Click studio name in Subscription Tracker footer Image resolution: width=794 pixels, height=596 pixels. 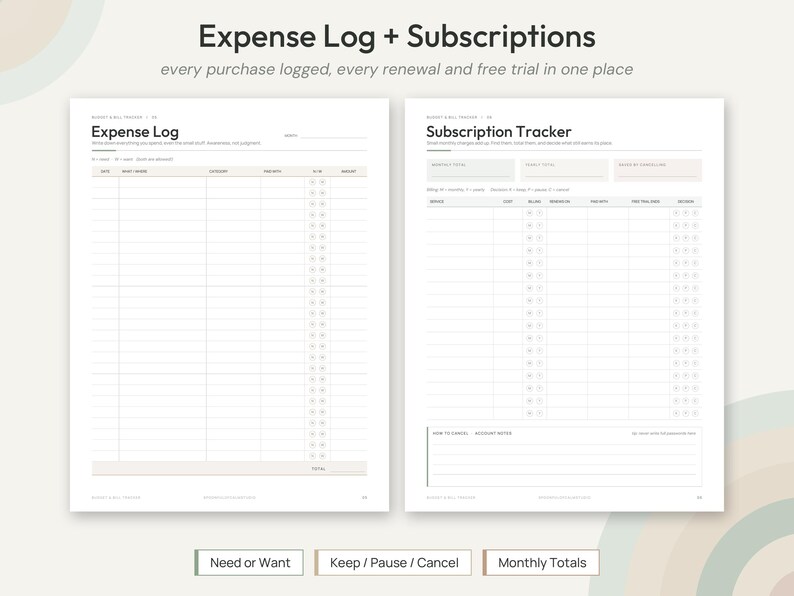pyautogui.click(x=565, y=498)
